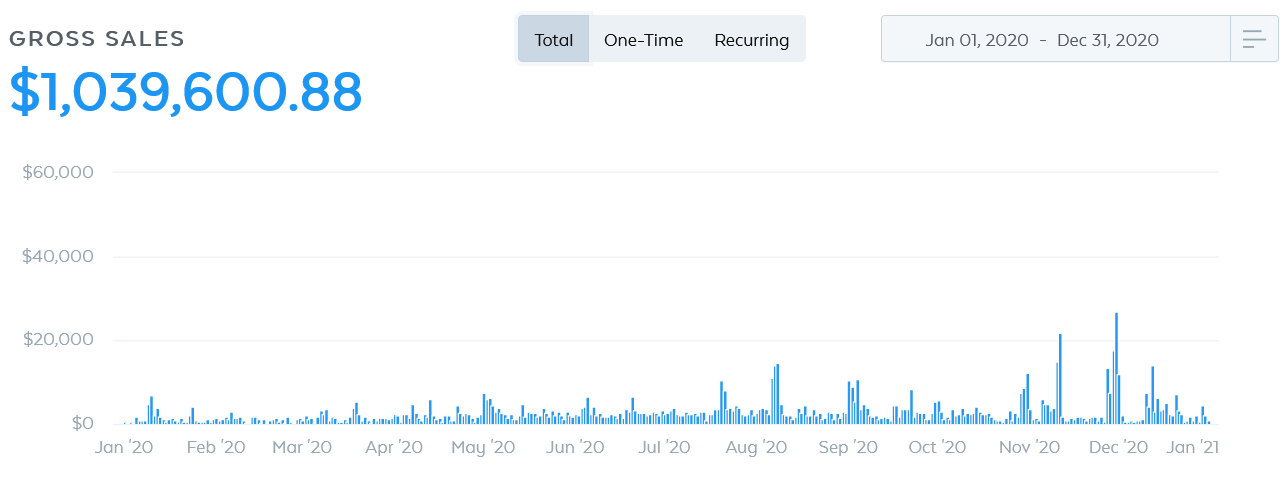The image size is (1287, 482).
Task: Click the Mar '20 axis label
Action: click(303, 447)
